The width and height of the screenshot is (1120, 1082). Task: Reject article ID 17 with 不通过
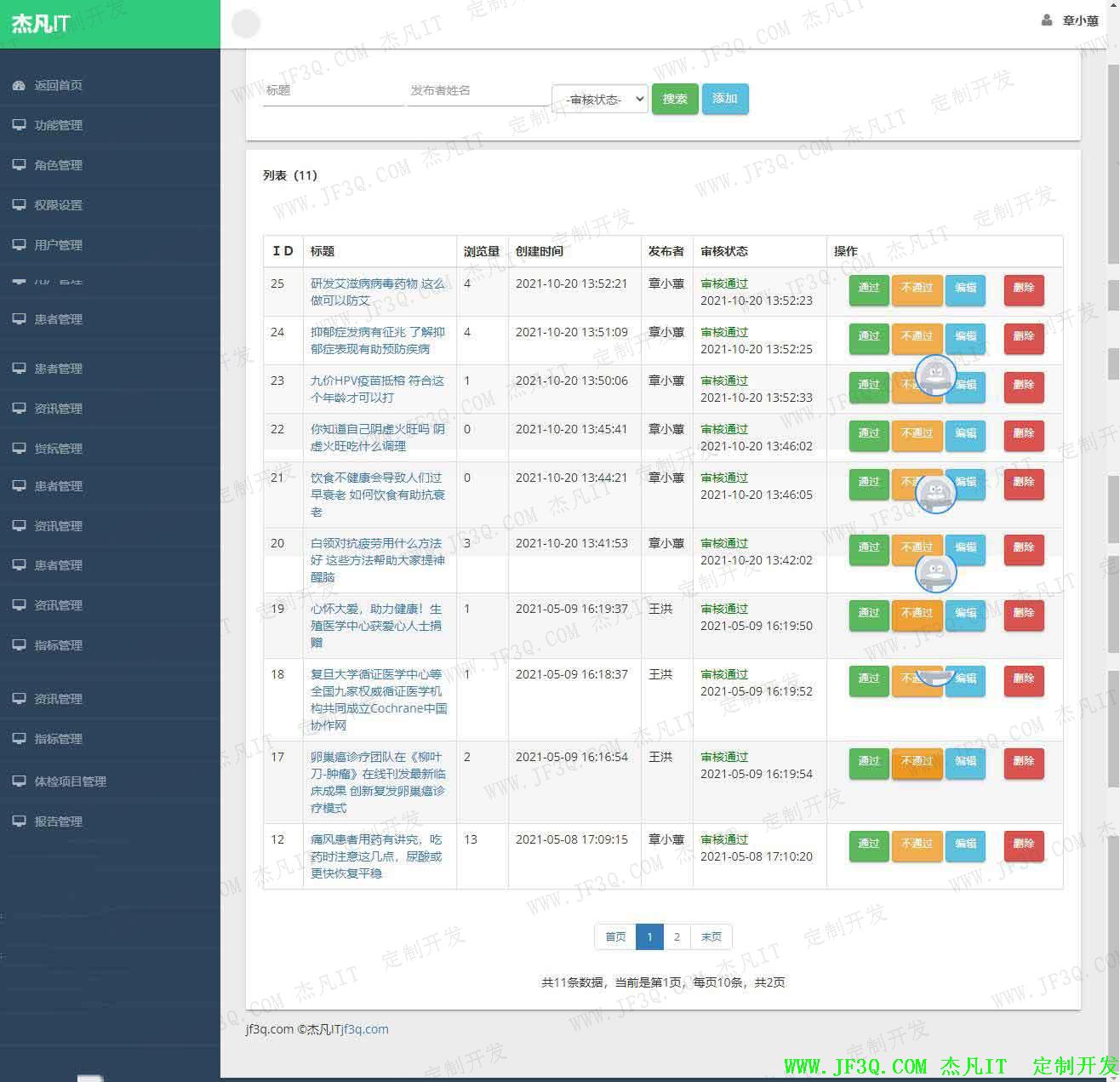(917, 761)
